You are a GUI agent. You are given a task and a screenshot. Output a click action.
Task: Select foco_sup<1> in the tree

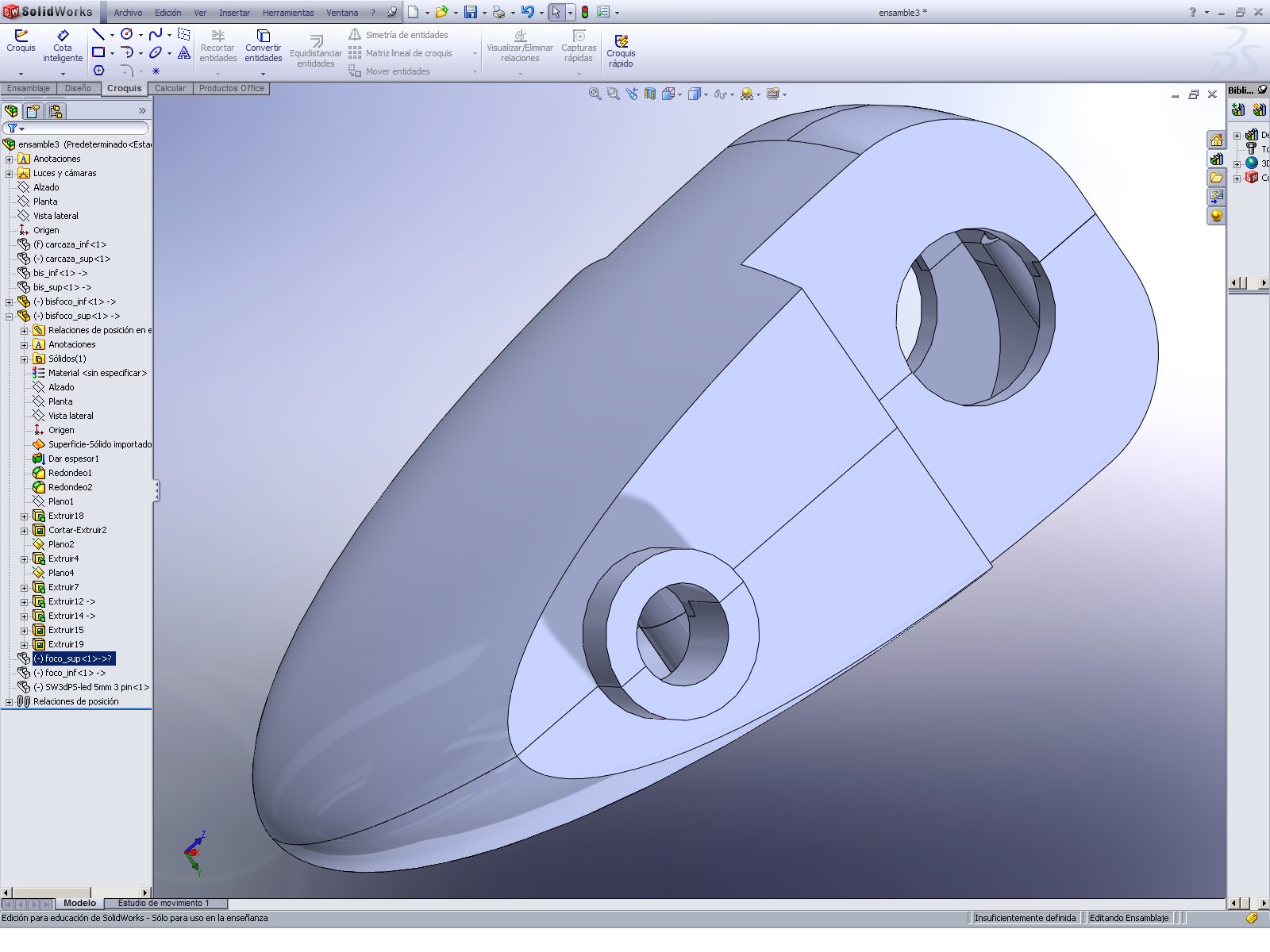click(73, 658)
